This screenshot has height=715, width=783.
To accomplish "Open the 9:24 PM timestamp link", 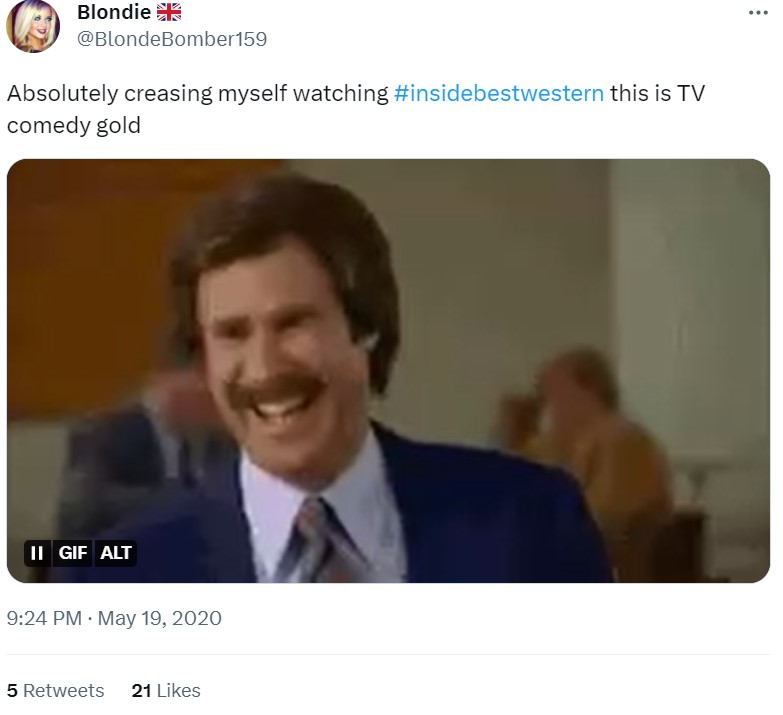I will pyautogui.click(x=44, y=619).
